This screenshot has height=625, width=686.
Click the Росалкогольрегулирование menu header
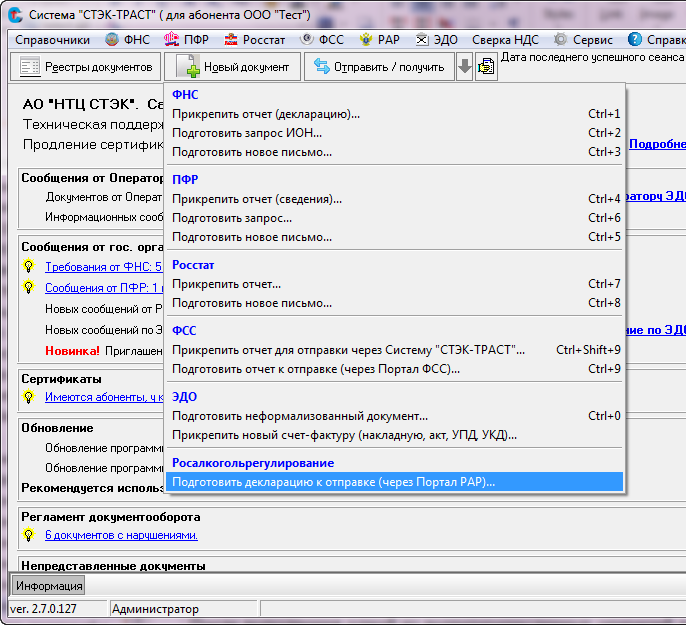[x=253, y=463]
